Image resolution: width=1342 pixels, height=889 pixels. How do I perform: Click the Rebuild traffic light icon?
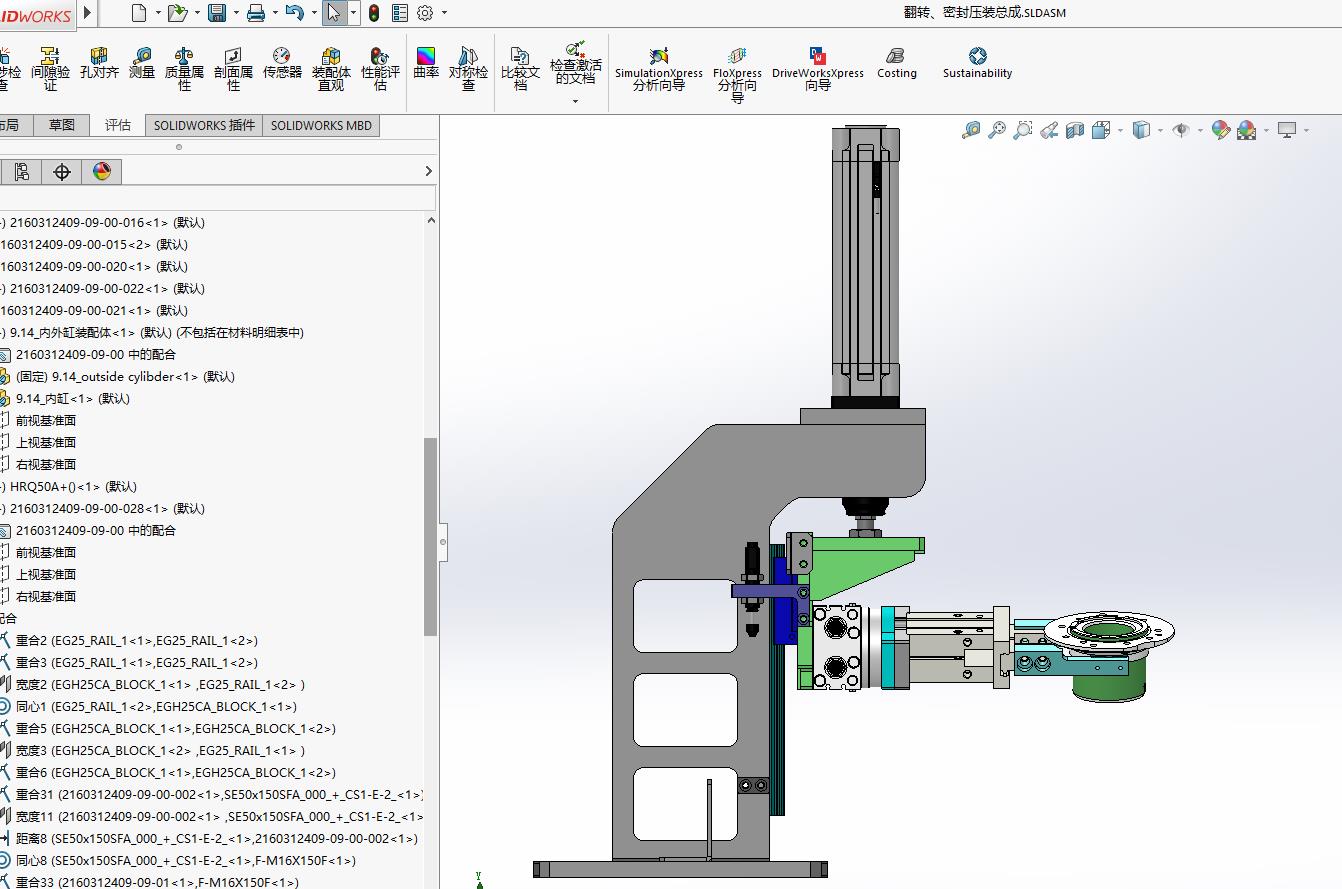pos(374,13)
